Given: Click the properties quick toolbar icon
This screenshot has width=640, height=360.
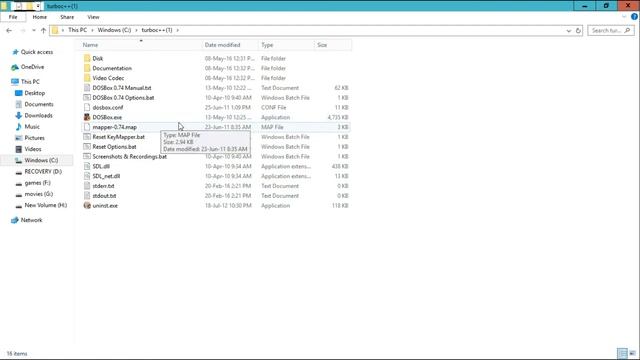Looking at the screenshot, I should [x=19, y=6].
